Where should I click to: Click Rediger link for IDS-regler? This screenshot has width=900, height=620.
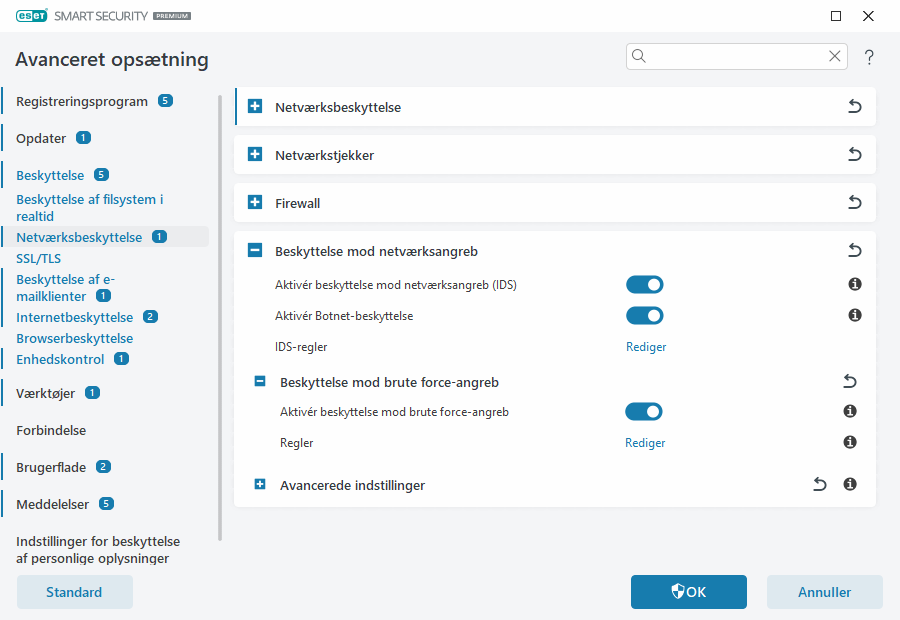pyautogui.click(x=645, y=347)
